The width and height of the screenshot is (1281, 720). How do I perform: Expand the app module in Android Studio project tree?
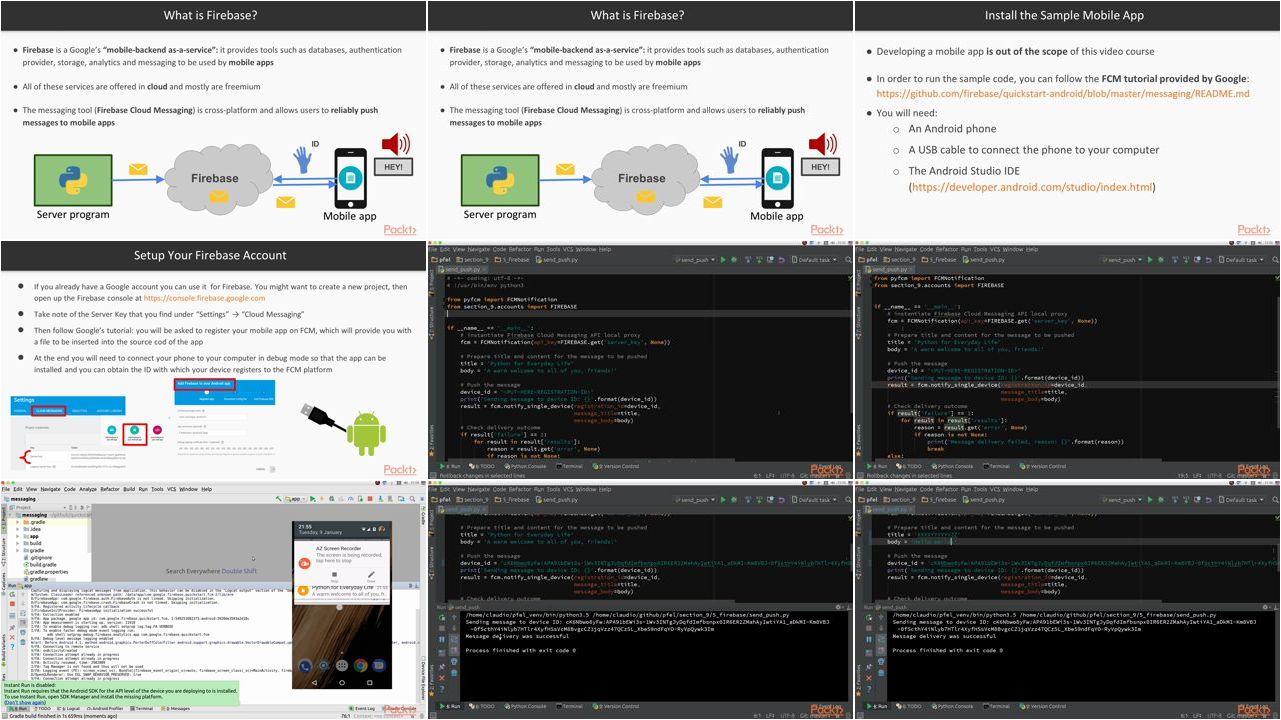[17, 536]
